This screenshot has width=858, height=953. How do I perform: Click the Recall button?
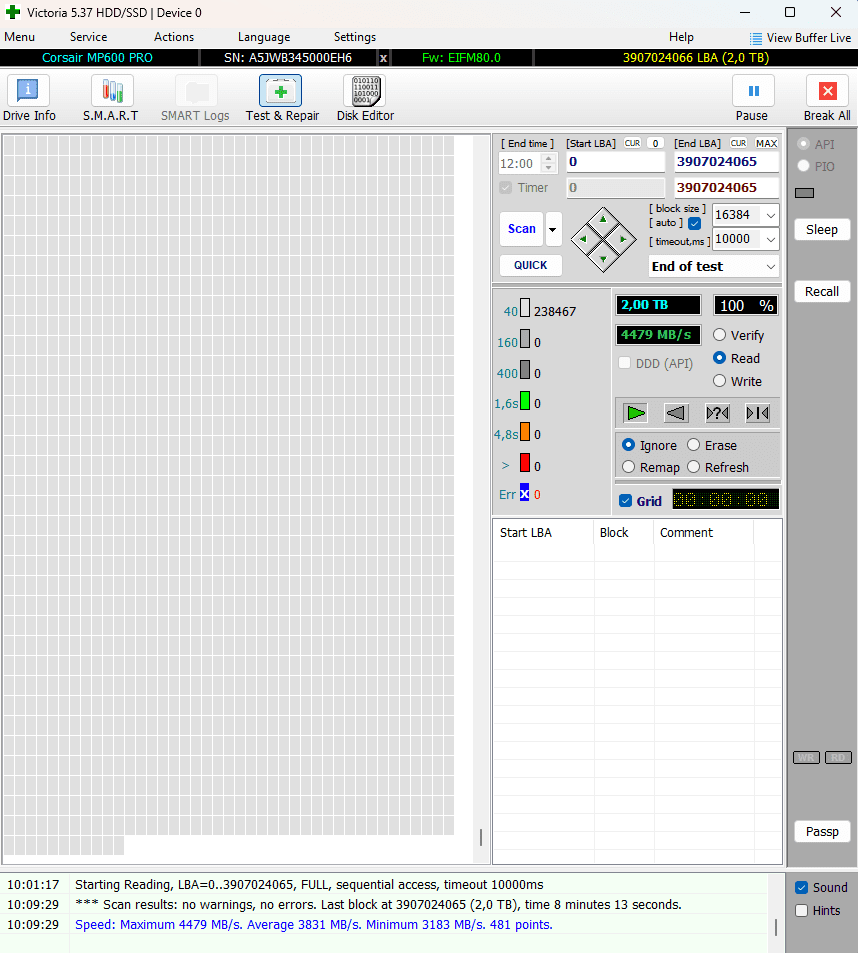(x=822, y=292)
